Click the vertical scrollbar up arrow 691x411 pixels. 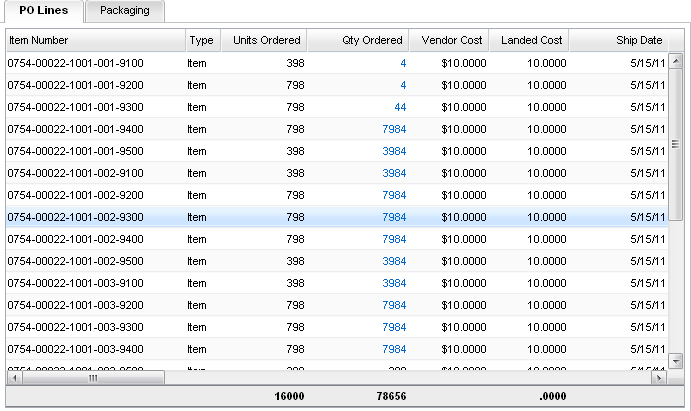point(675,37)
